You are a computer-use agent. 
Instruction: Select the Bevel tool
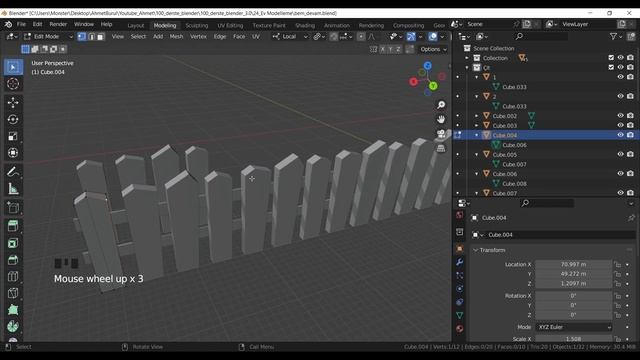(x=13, y=260)
